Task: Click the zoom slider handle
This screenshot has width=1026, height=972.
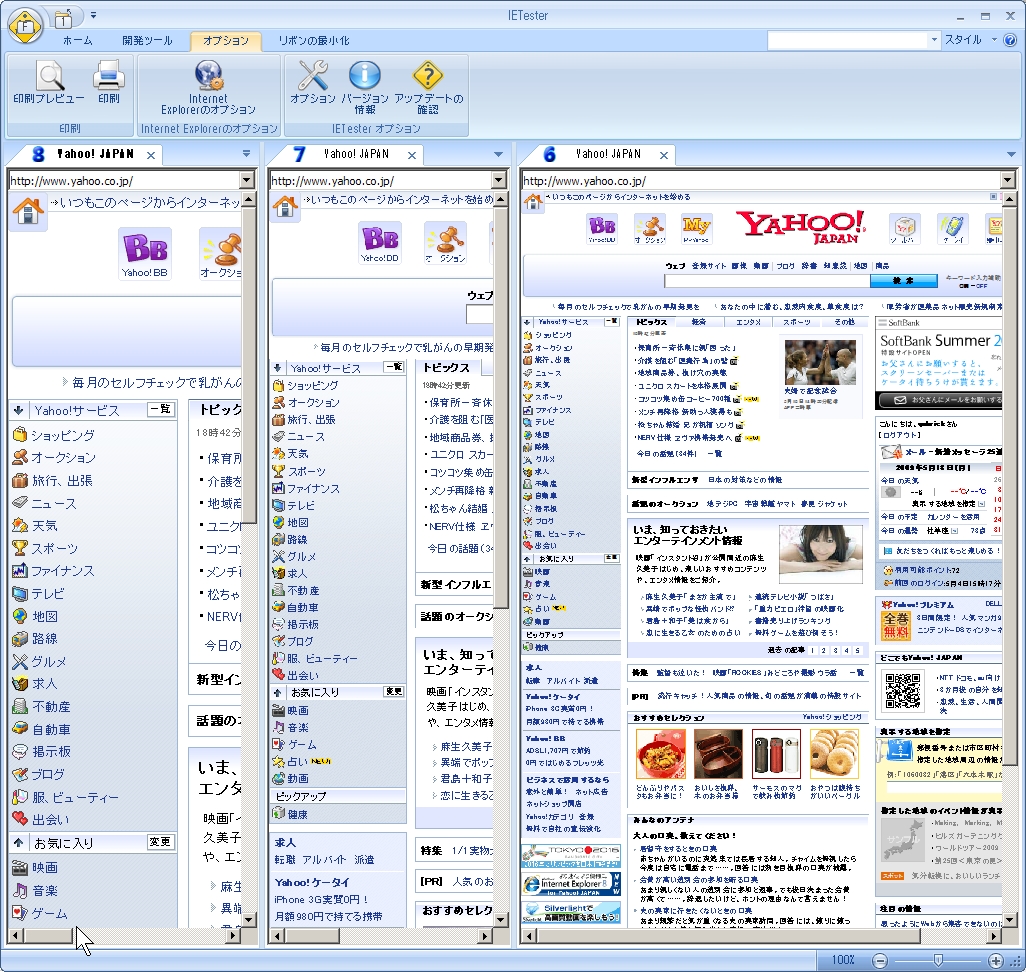Action: (938, 960)
